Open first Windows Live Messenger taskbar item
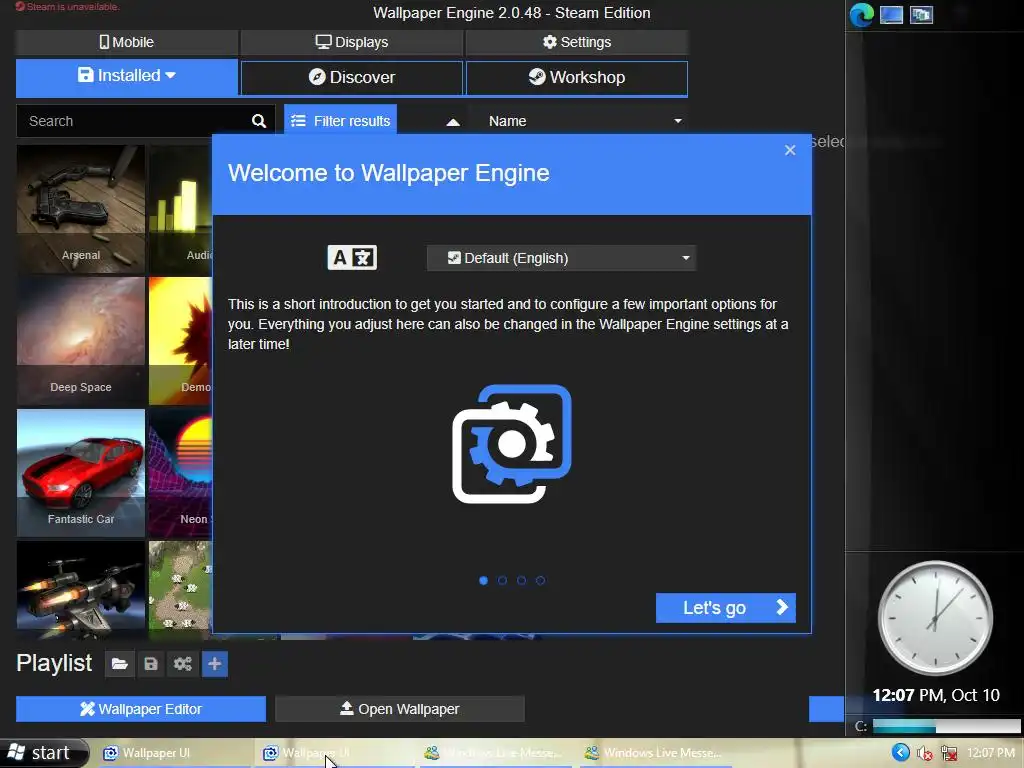 click(494, 754)
